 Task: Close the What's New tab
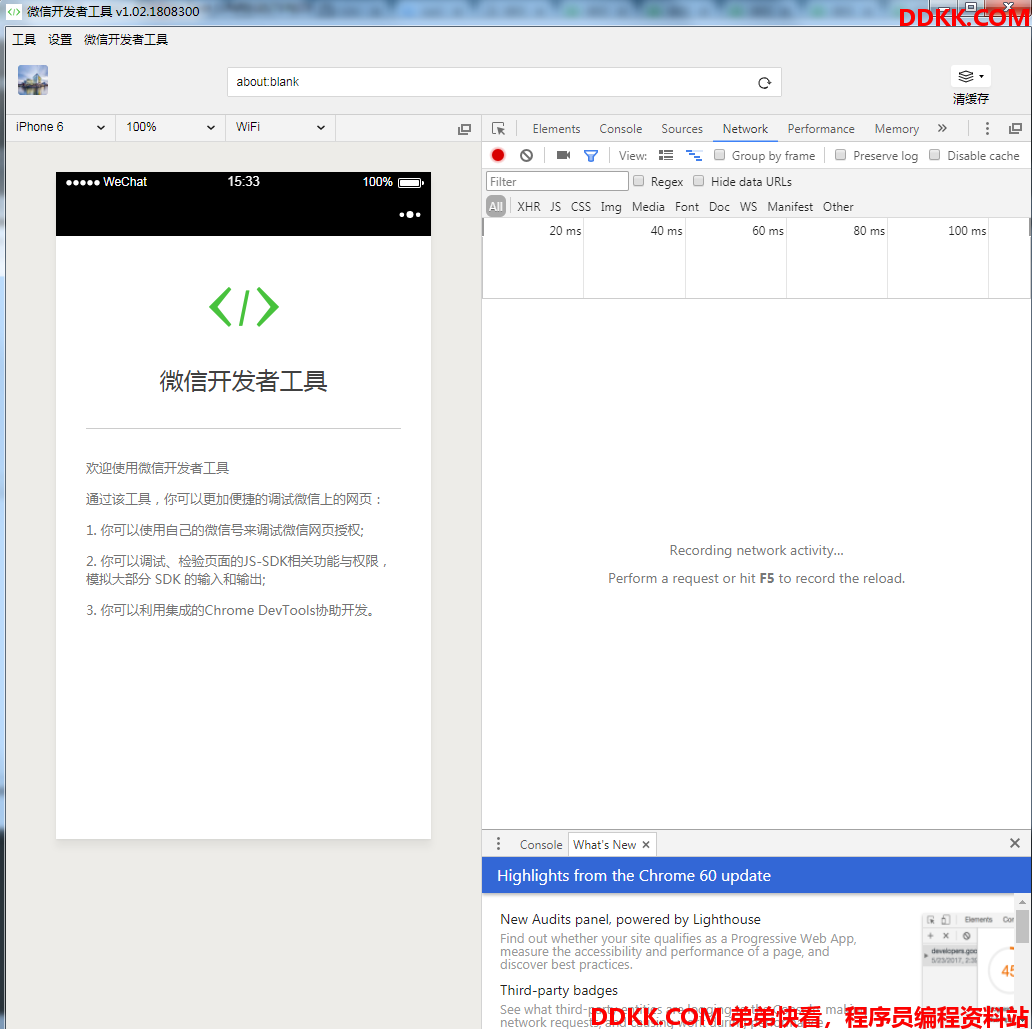646,845
